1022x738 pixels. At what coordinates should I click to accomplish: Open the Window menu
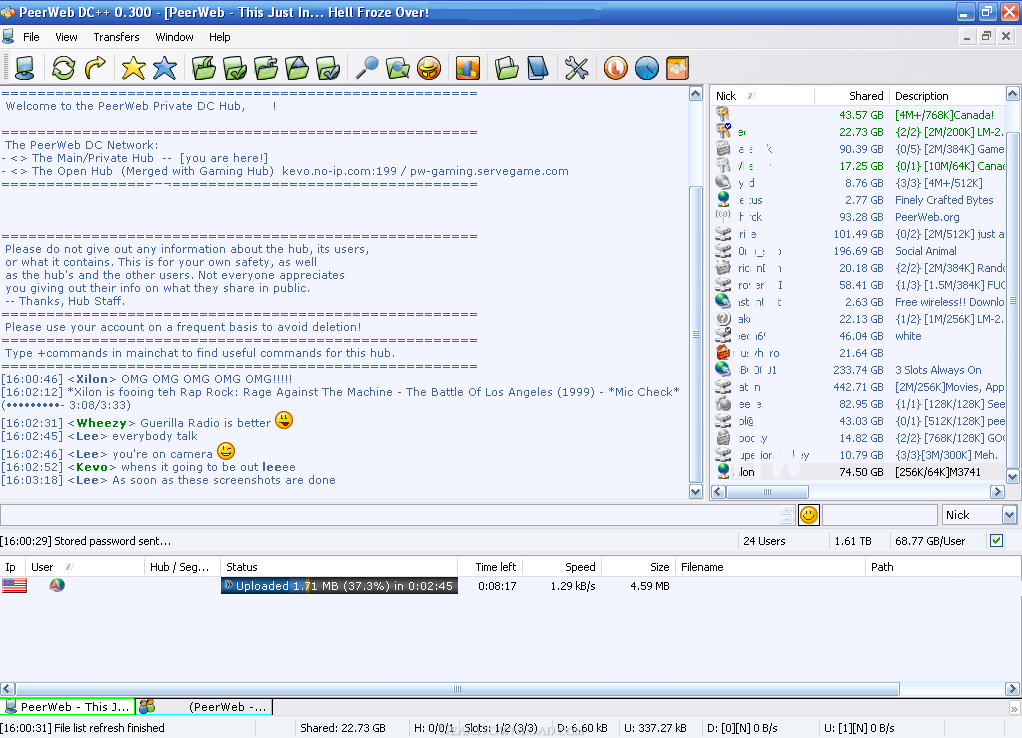coord(174,37)
